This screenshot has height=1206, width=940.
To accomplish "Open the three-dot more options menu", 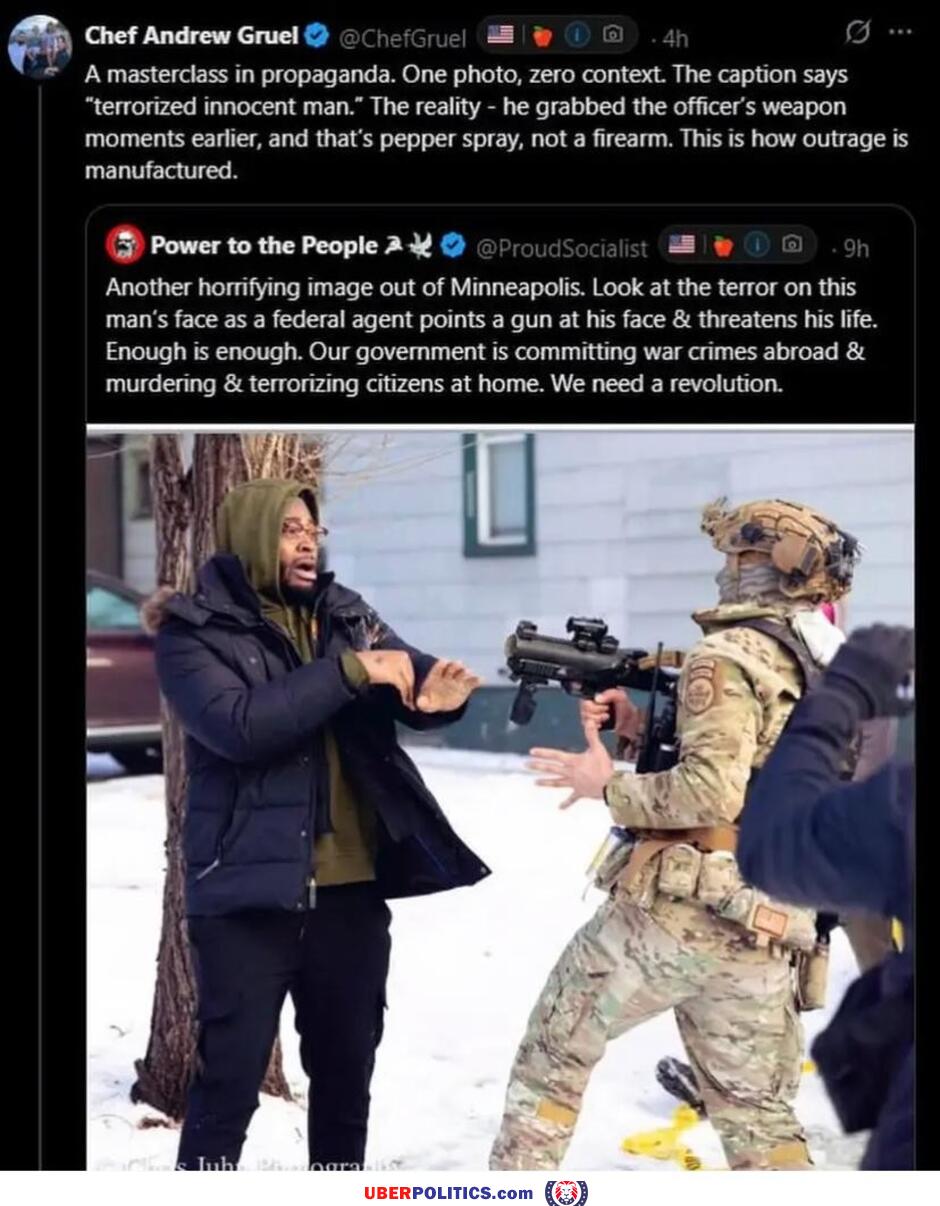I will (x=900, y=32).
